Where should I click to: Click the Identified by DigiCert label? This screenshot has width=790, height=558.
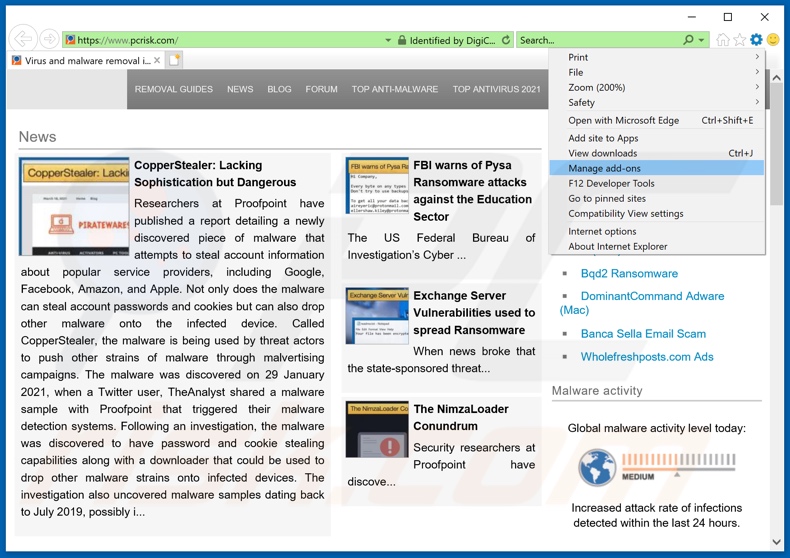click(452, 40)
